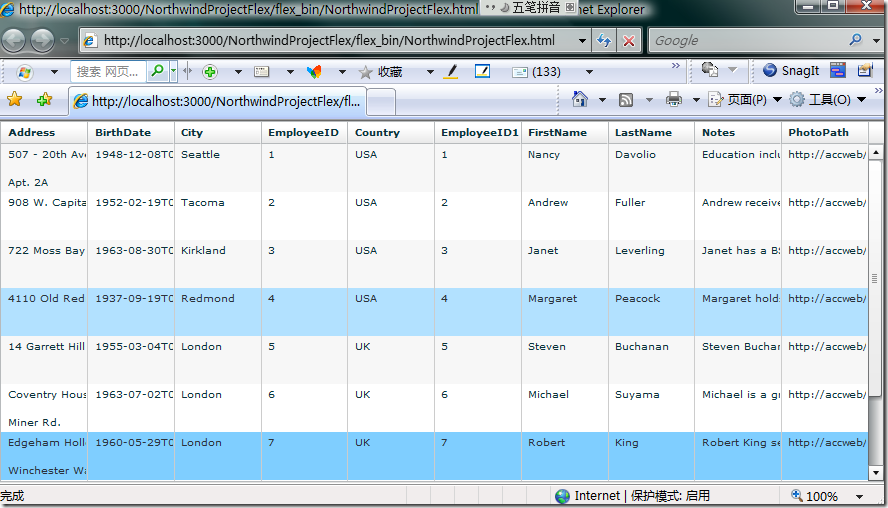Sort by the Country column header
This screenshot has width=888, height=508.
(x=391, y=133)
